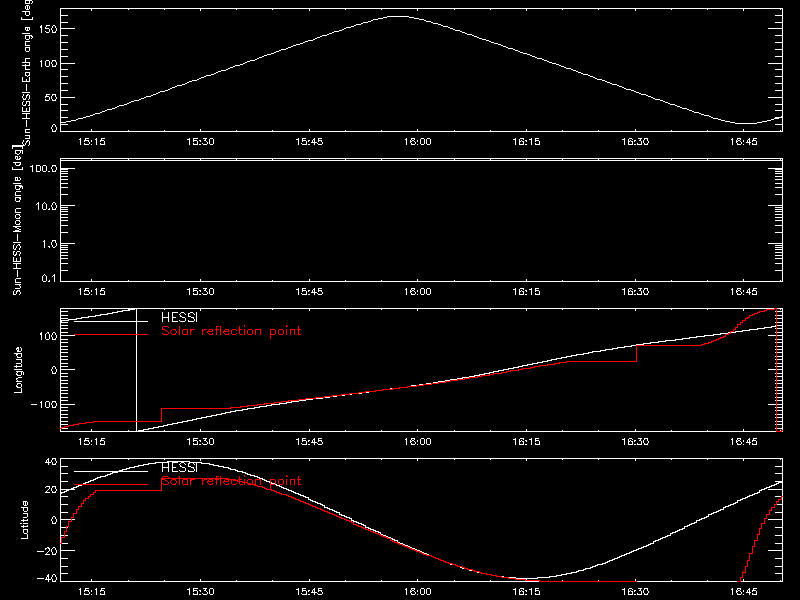This screenshot has width=800, height=600.
Task: Click the 150 tick label on Earth angle axis
Action: click(x=48, y=29)
